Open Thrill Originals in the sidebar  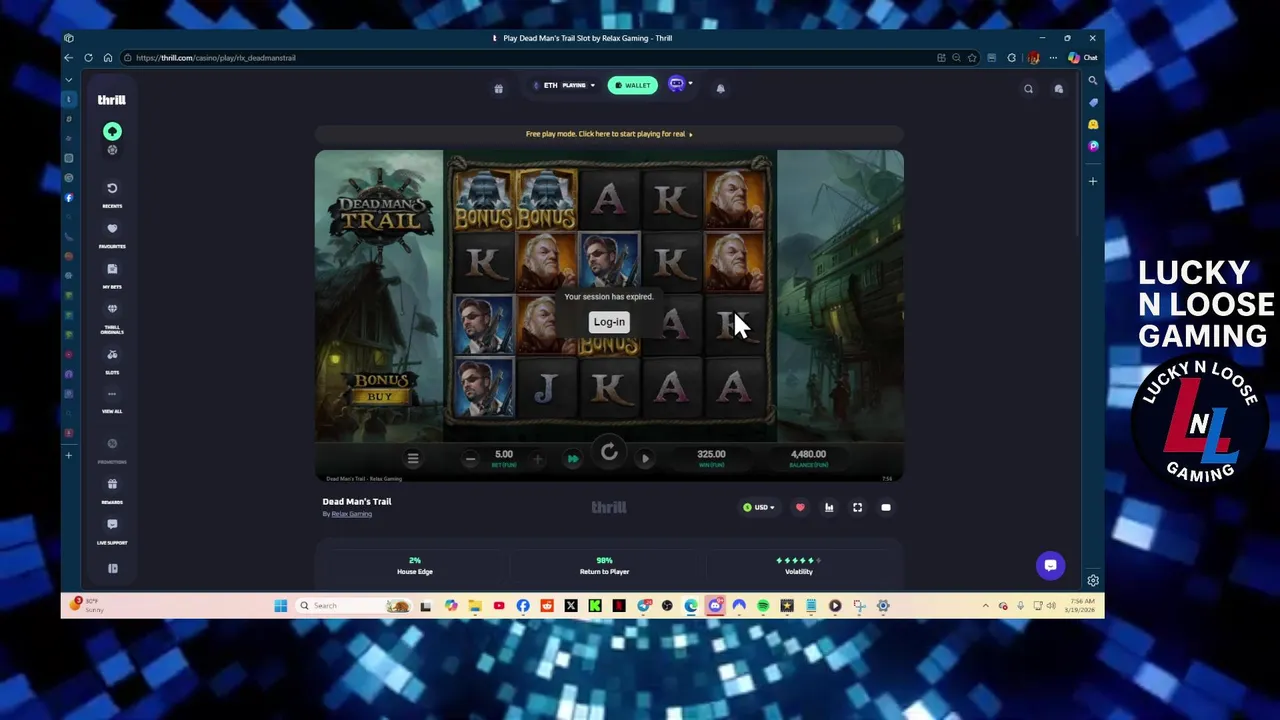point(112,318)
